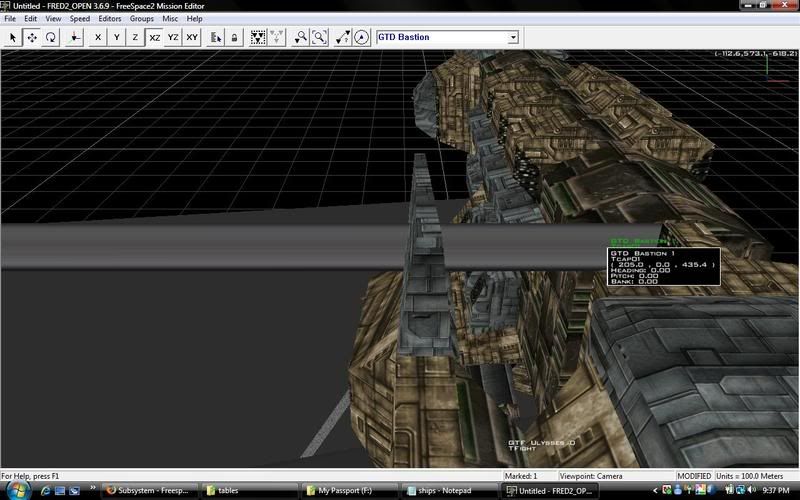Image resolution: width=800 pixels, height=500 pixels.
Task: Click the rotate locally axis icon
Action: [x=74, y=37]
